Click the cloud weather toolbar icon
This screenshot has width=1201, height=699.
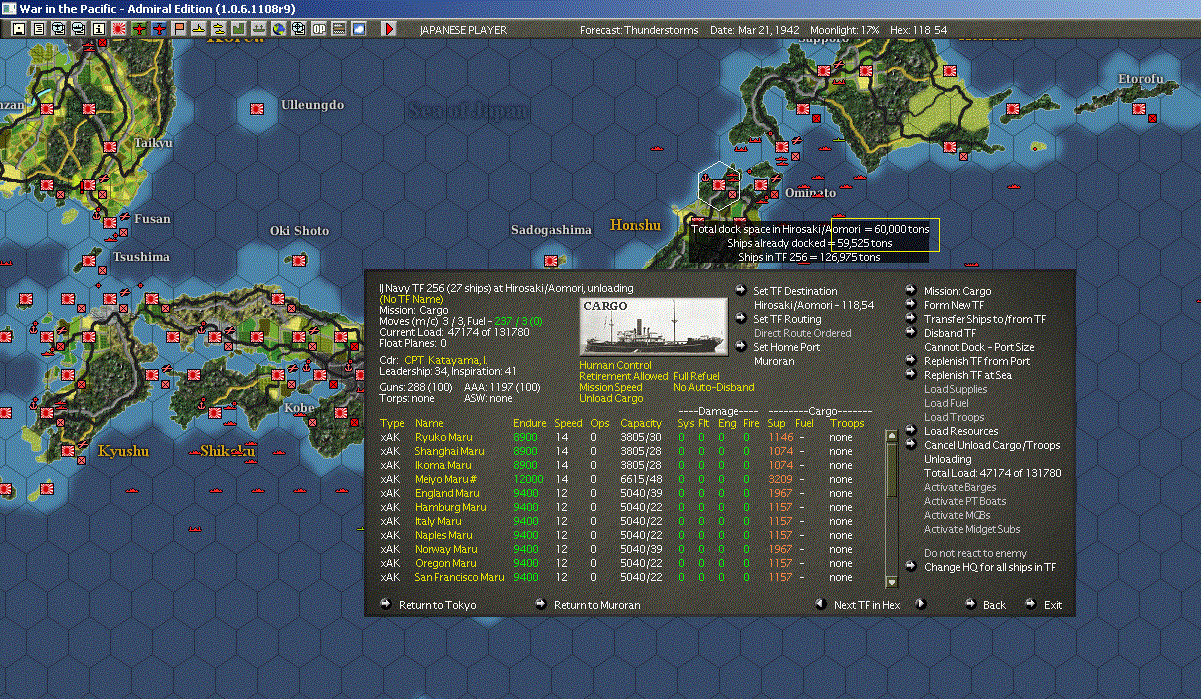coord(359,29)
